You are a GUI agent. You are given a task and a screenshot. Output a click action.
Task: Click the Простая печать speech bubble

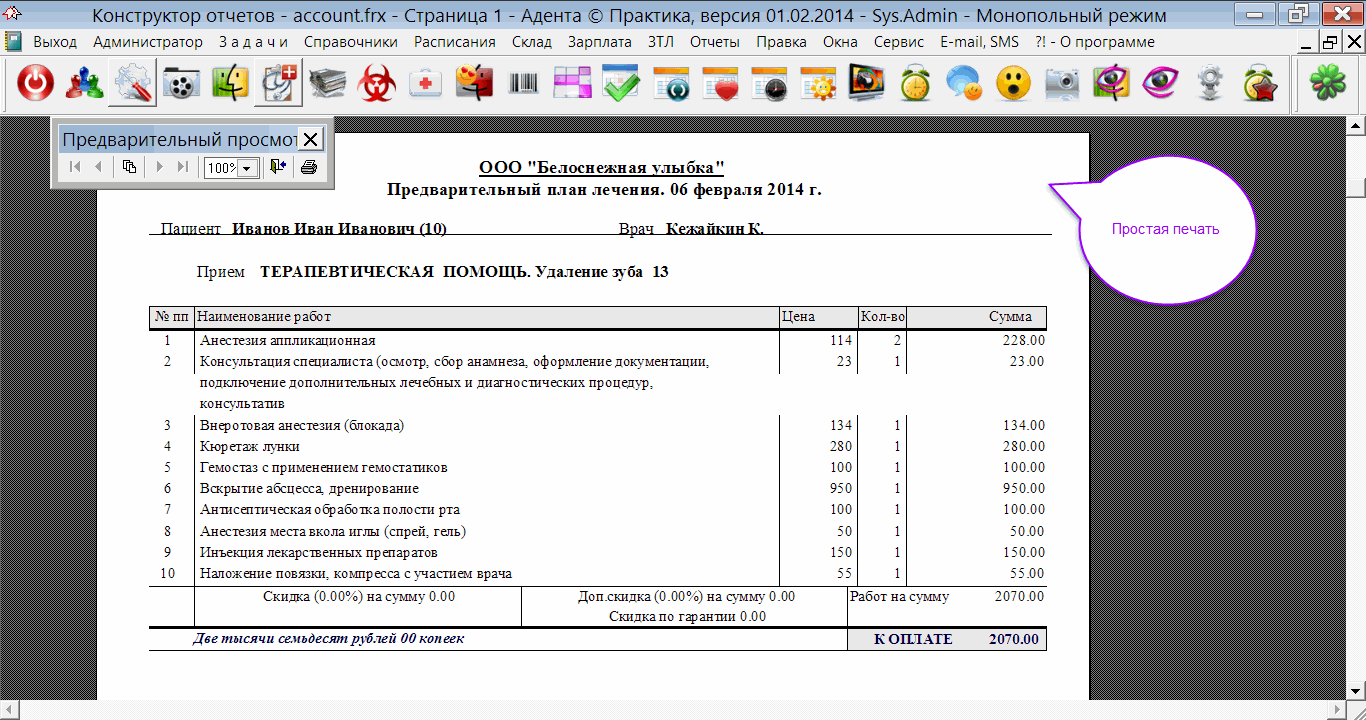tap(1165, 229)
